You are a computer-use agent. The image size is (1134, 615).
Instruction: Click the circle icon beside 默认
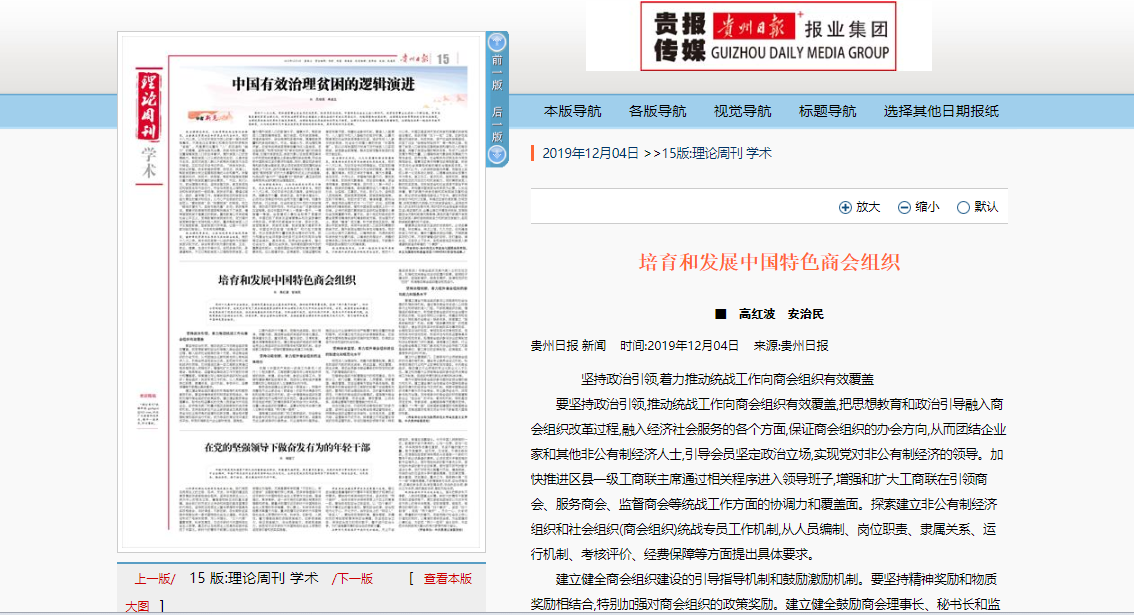[963, 207]
